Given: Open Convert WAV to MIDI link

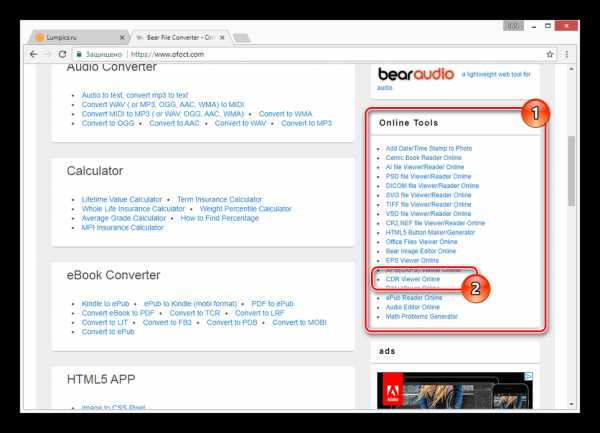Looking at the screenshot, I should 163,104.
